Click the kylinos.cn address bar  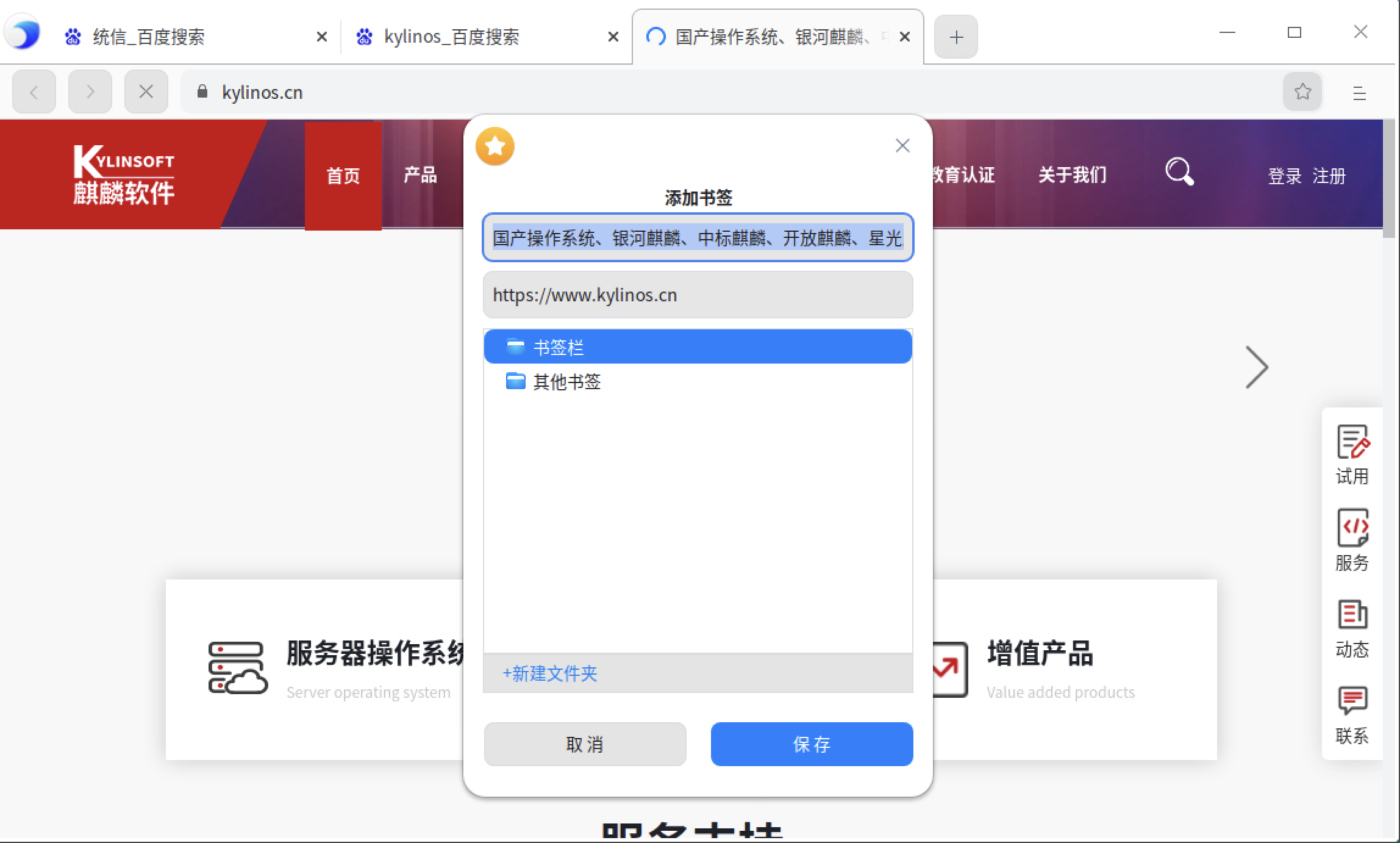coord(732,91)
